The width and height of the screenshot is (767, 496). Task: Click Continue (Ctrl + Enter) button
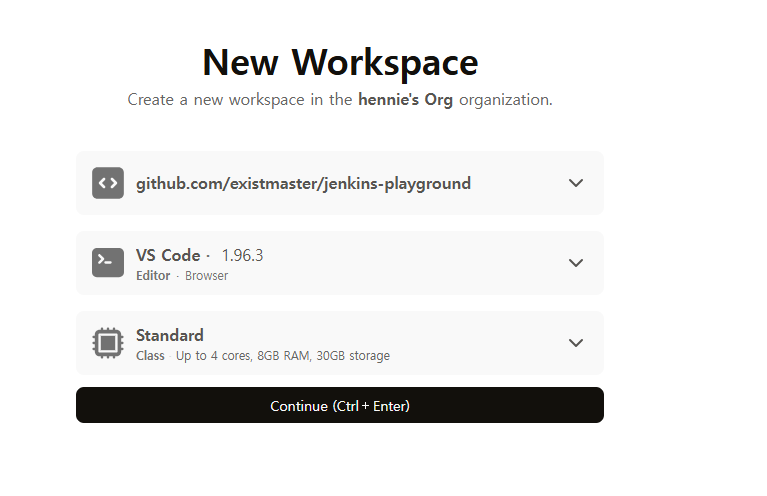340,405
